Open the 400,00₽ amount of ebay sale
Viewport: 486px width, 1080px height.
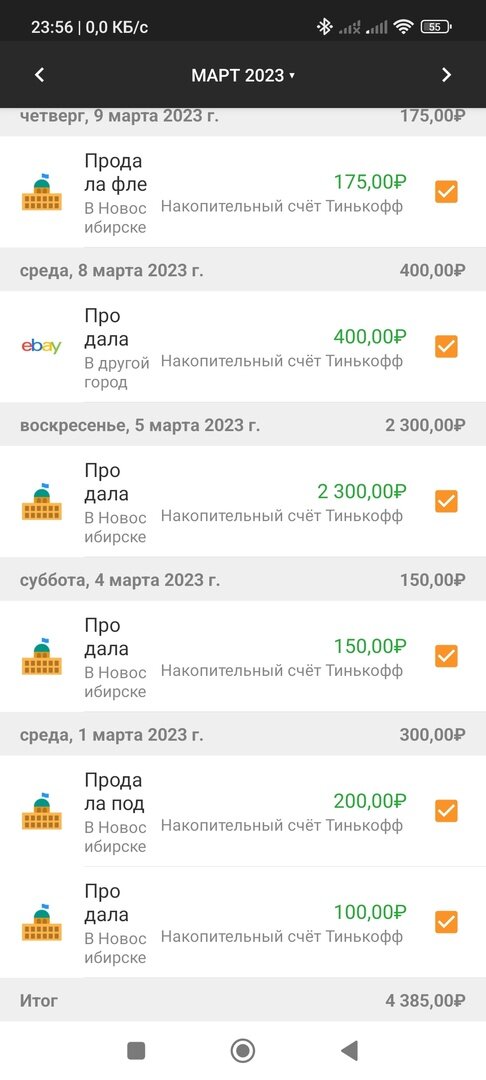(370, 337)
